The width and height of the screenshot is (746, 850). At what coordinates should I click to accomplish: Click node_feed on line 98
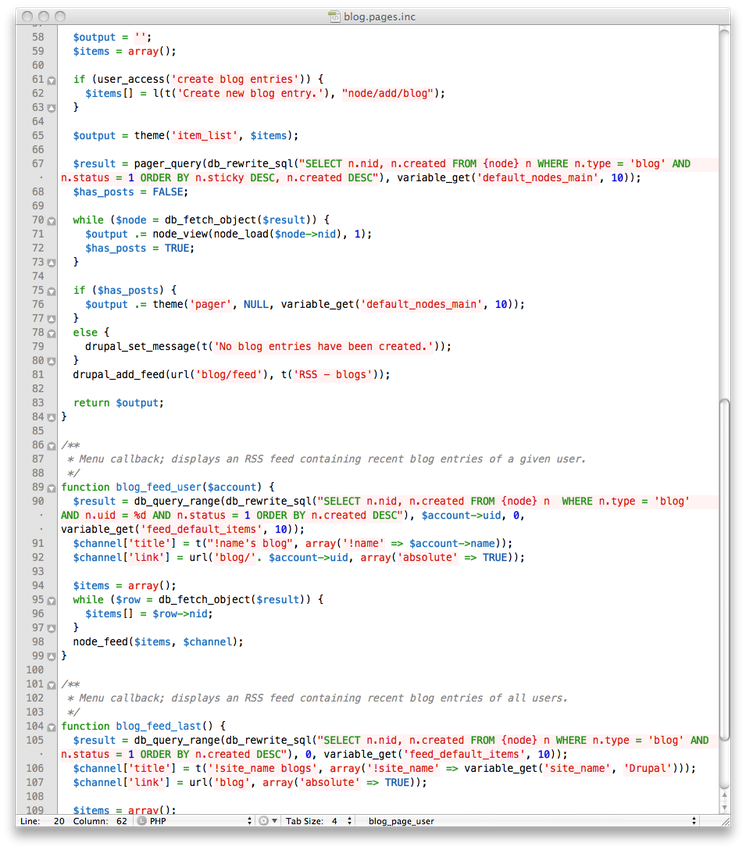pos(100,642)
